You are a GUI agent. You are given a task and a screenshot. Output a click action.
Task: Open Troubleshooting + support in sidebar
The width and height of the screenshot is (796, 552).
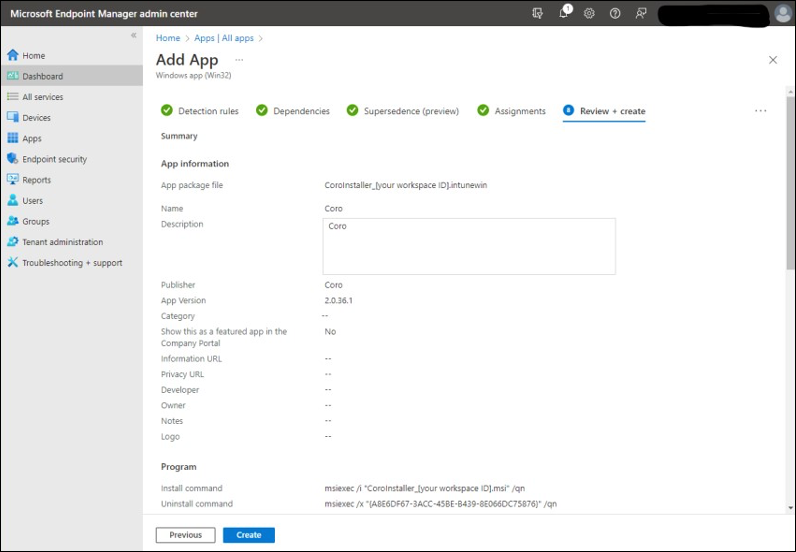[x=72, y=263]
